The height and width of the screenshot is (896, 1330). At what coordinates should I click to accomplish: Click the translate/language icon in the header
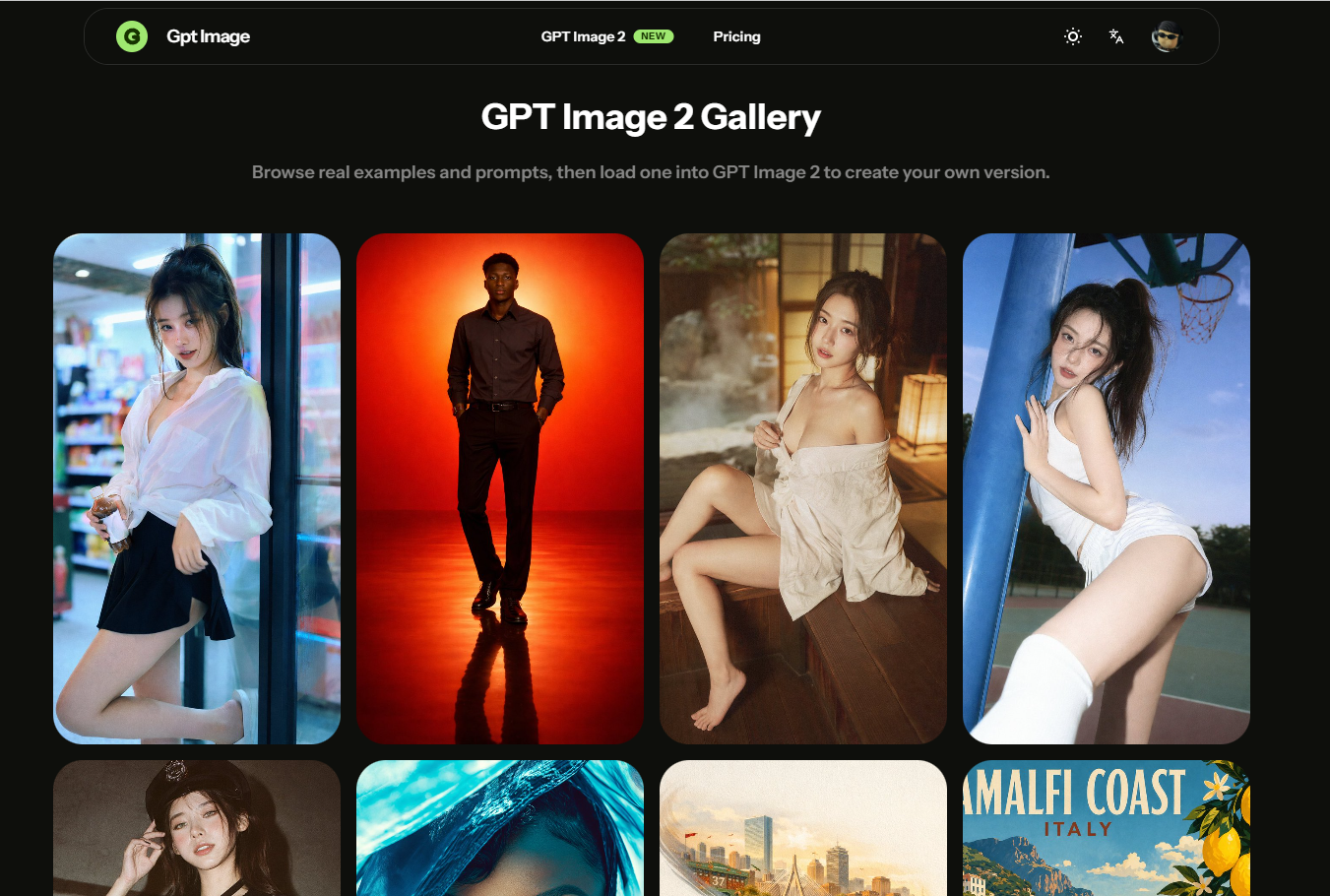point(1116,36)
